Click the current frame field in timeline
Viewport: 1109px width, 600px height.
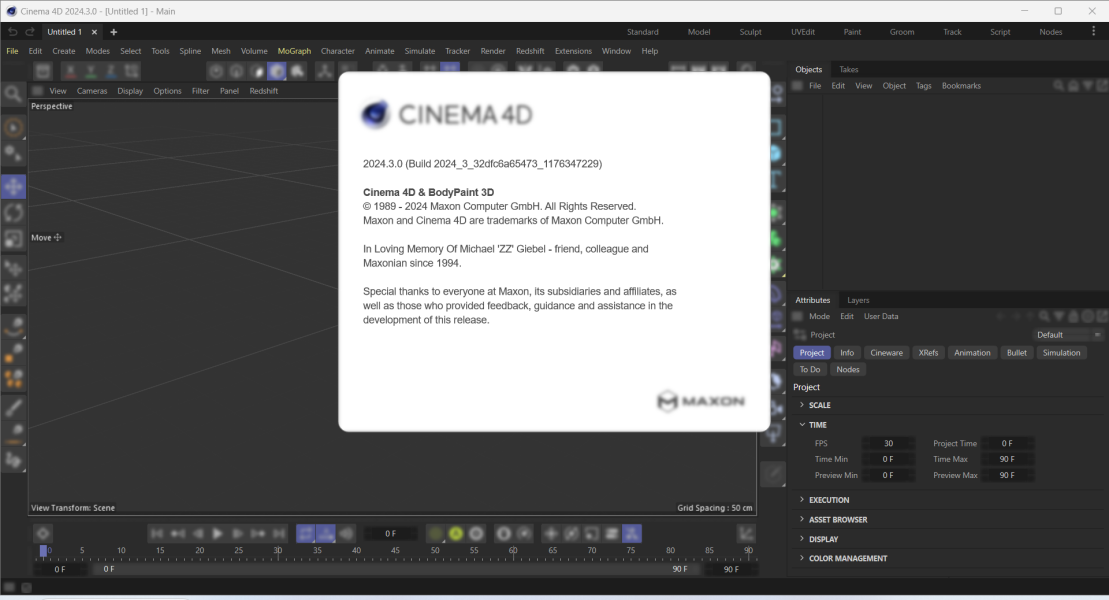[x=390, y=533]
